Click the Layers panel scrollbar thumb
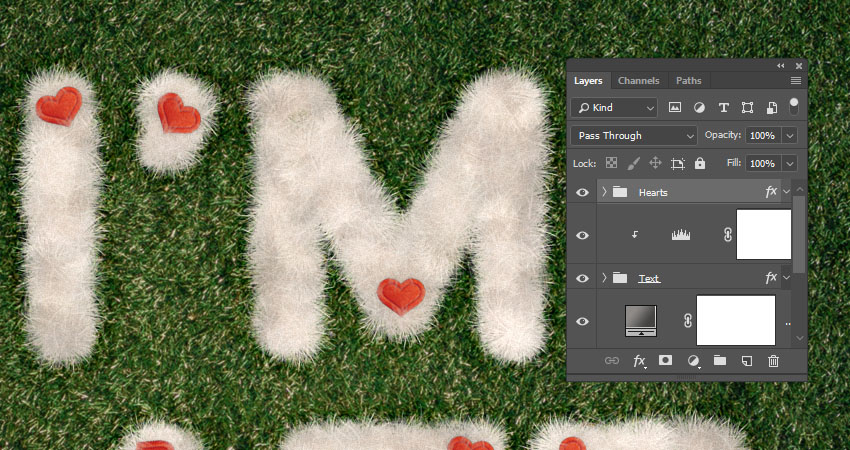This screenshot has width=850, height=450. pos(798,234)
